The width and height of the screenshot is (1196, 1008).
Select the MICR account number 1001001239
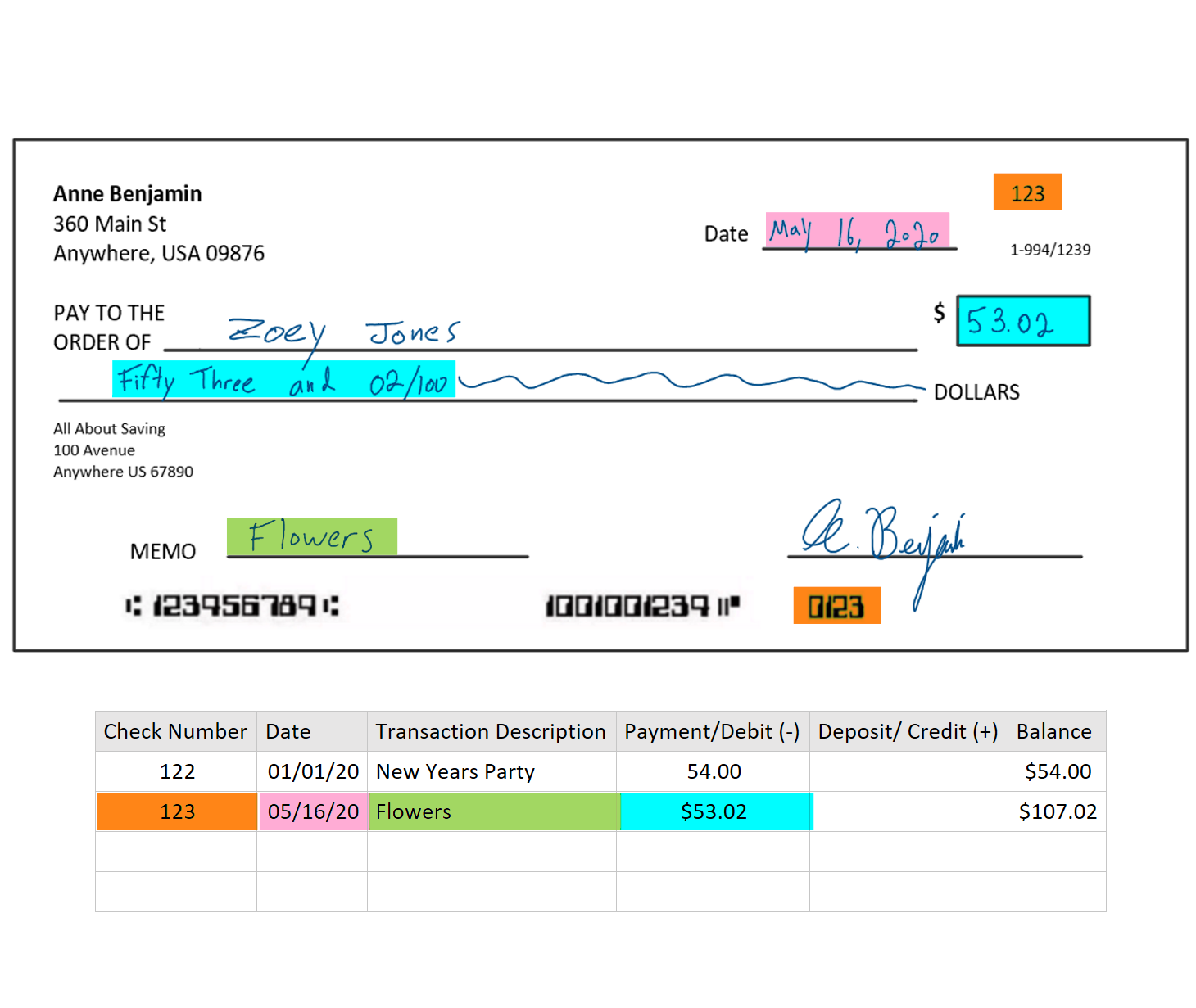tap(642, 606)
